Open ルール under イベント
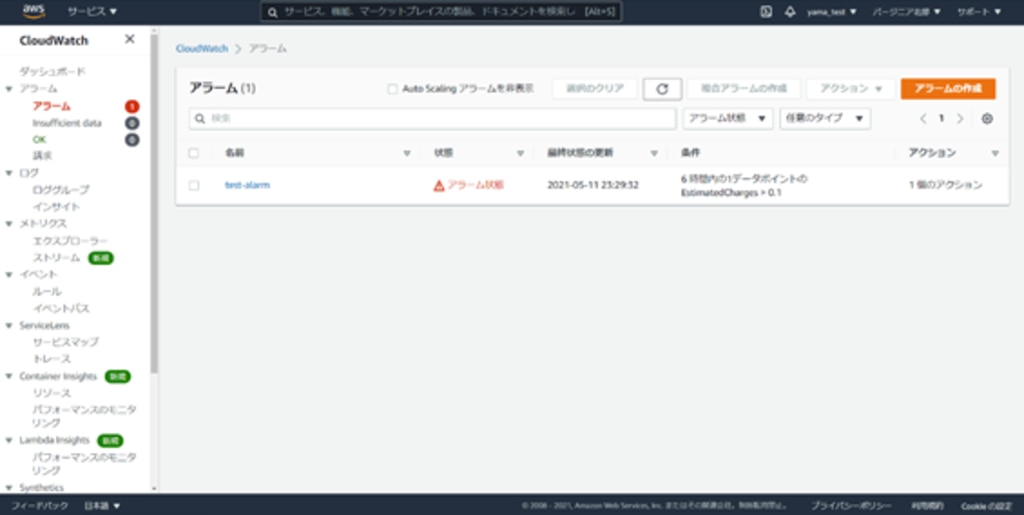 click(47, 292)
